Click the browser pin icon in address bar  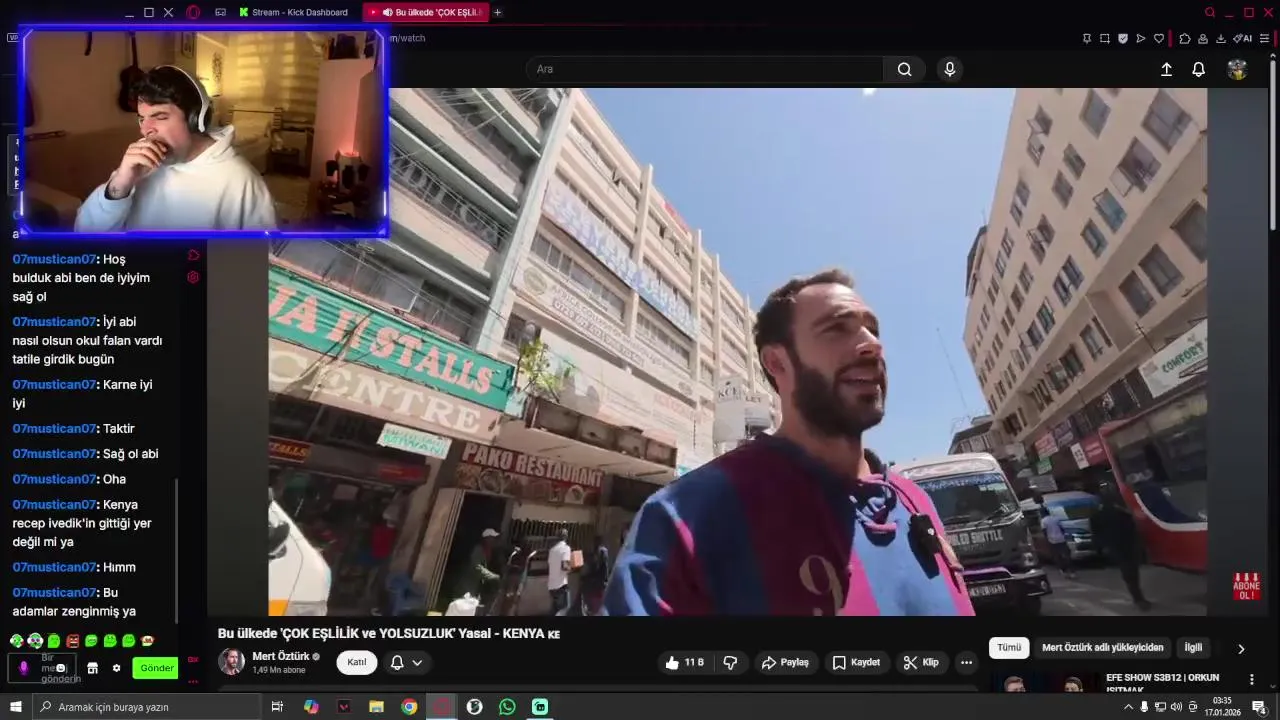[x=1087, y=38]
